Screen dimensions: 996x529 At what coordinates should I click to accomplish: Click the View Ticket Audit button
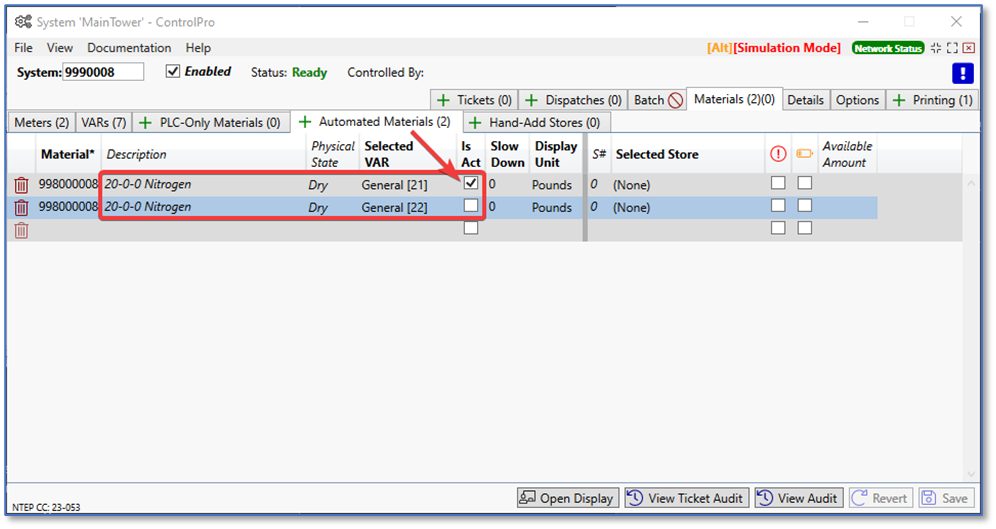click(686, 498)
